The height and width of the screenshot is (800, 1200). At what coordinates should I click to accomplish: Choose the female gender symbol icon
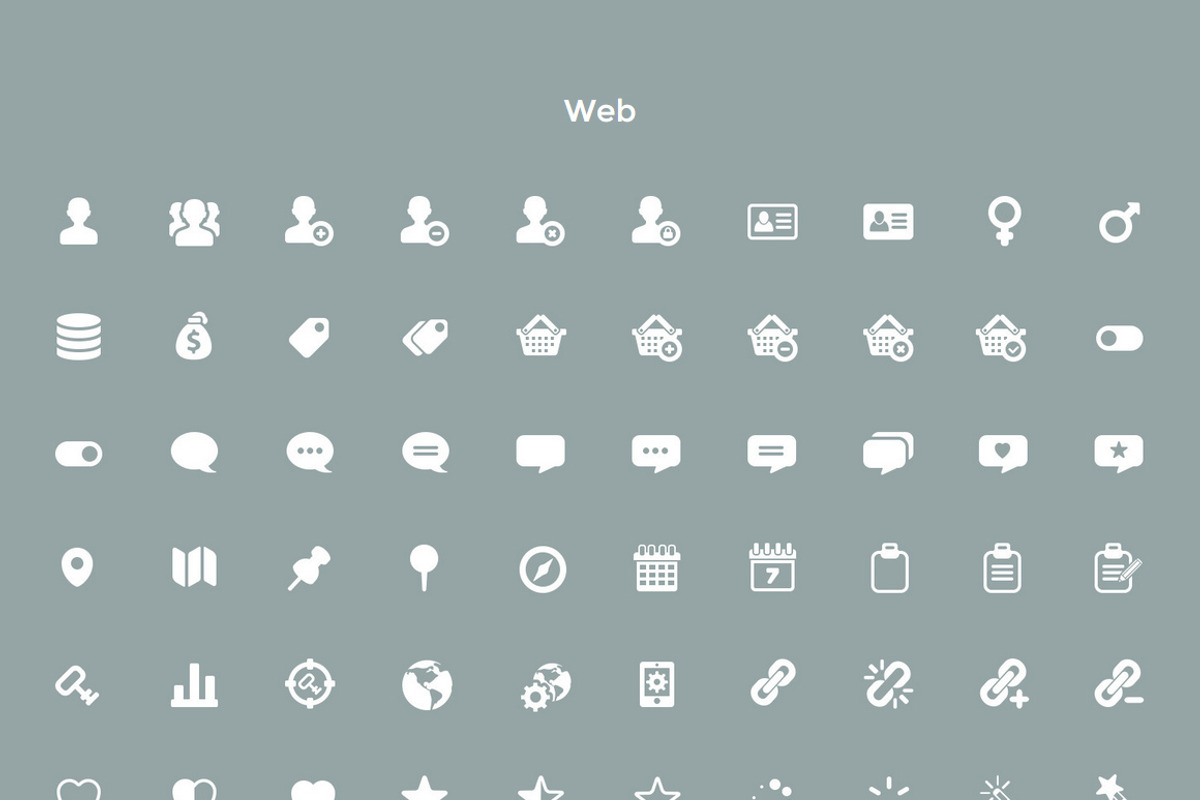(1002, 221)
